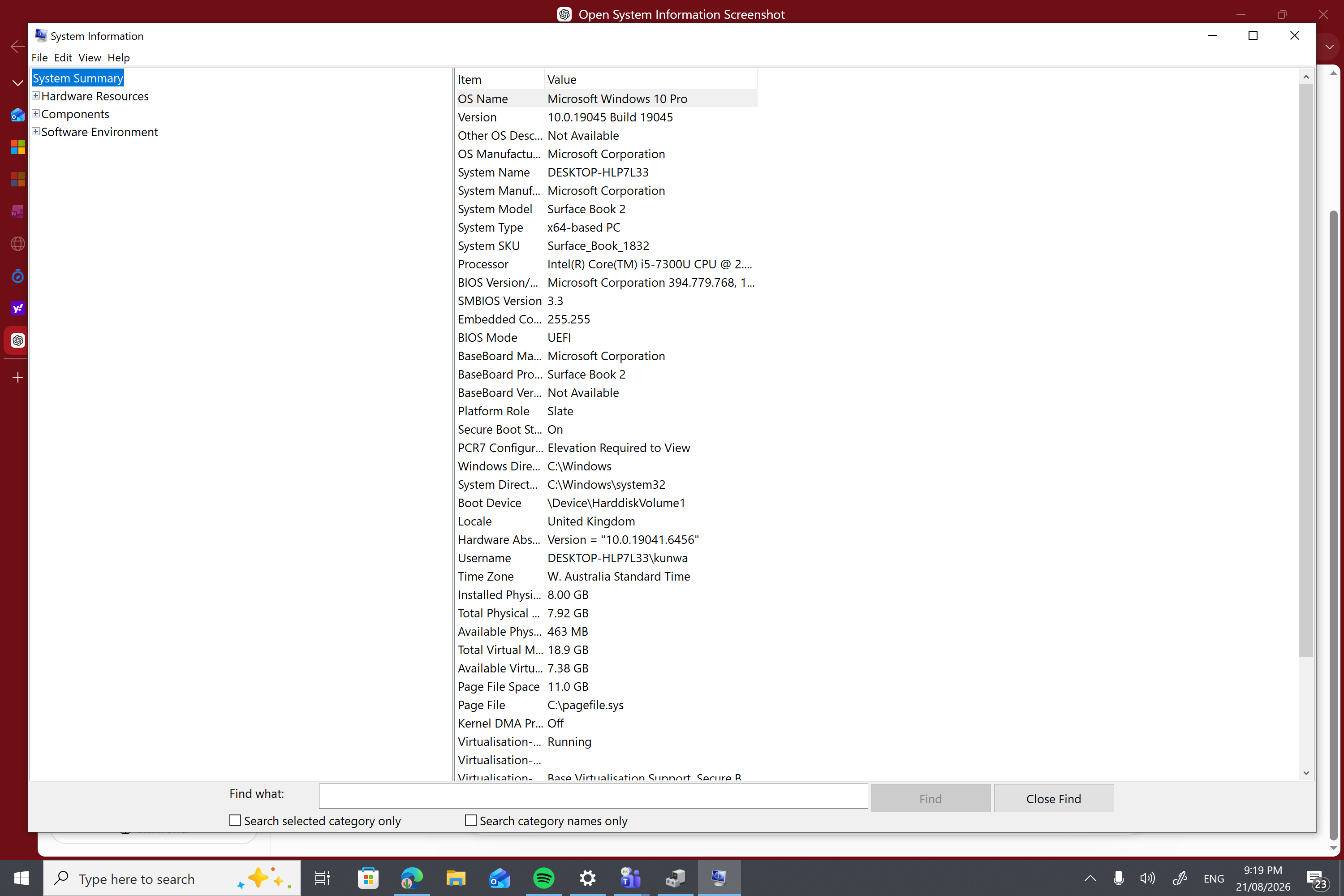Select the Time Zone row
Screen dimensions: 1344x896
tap(607, 576)
